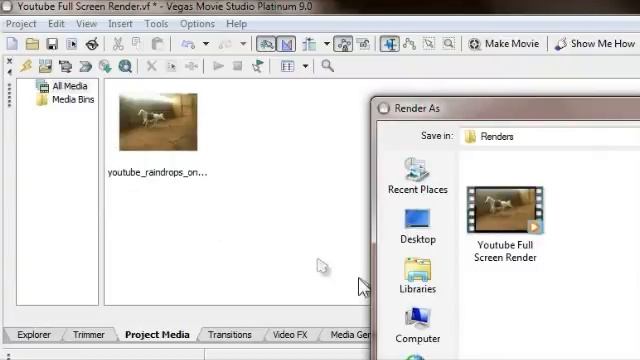The width and height of the screenshot is (640, 360).
Task: Open the Tools menu
Action: tap(156, 24)
